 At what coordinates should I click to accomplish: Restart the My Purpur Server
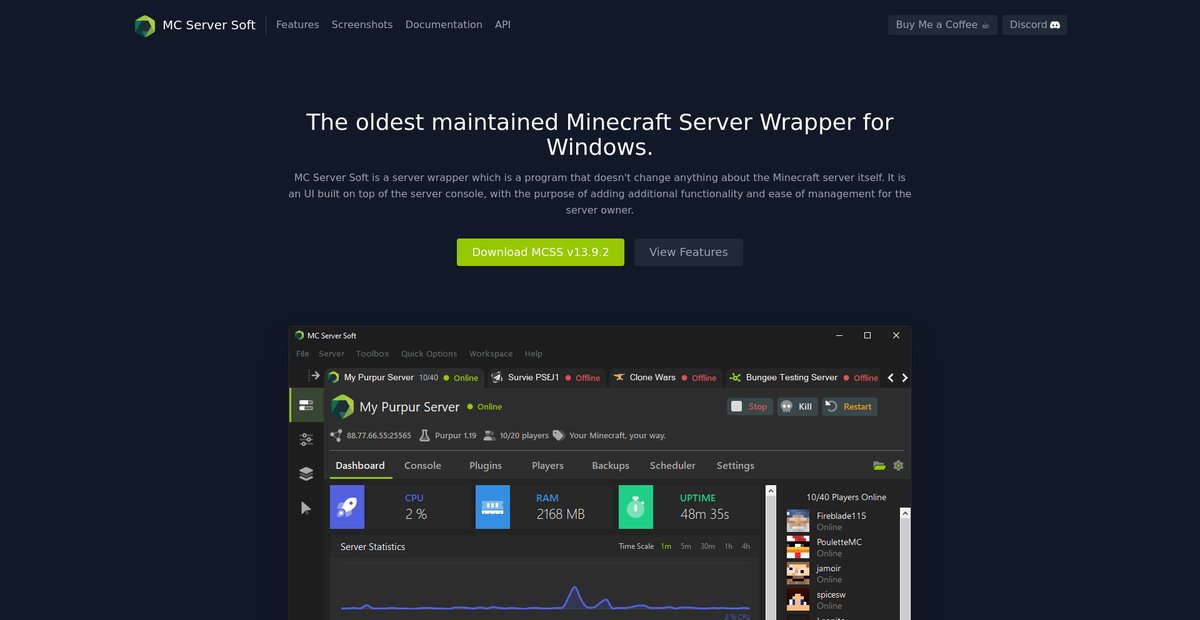point(850,407)
